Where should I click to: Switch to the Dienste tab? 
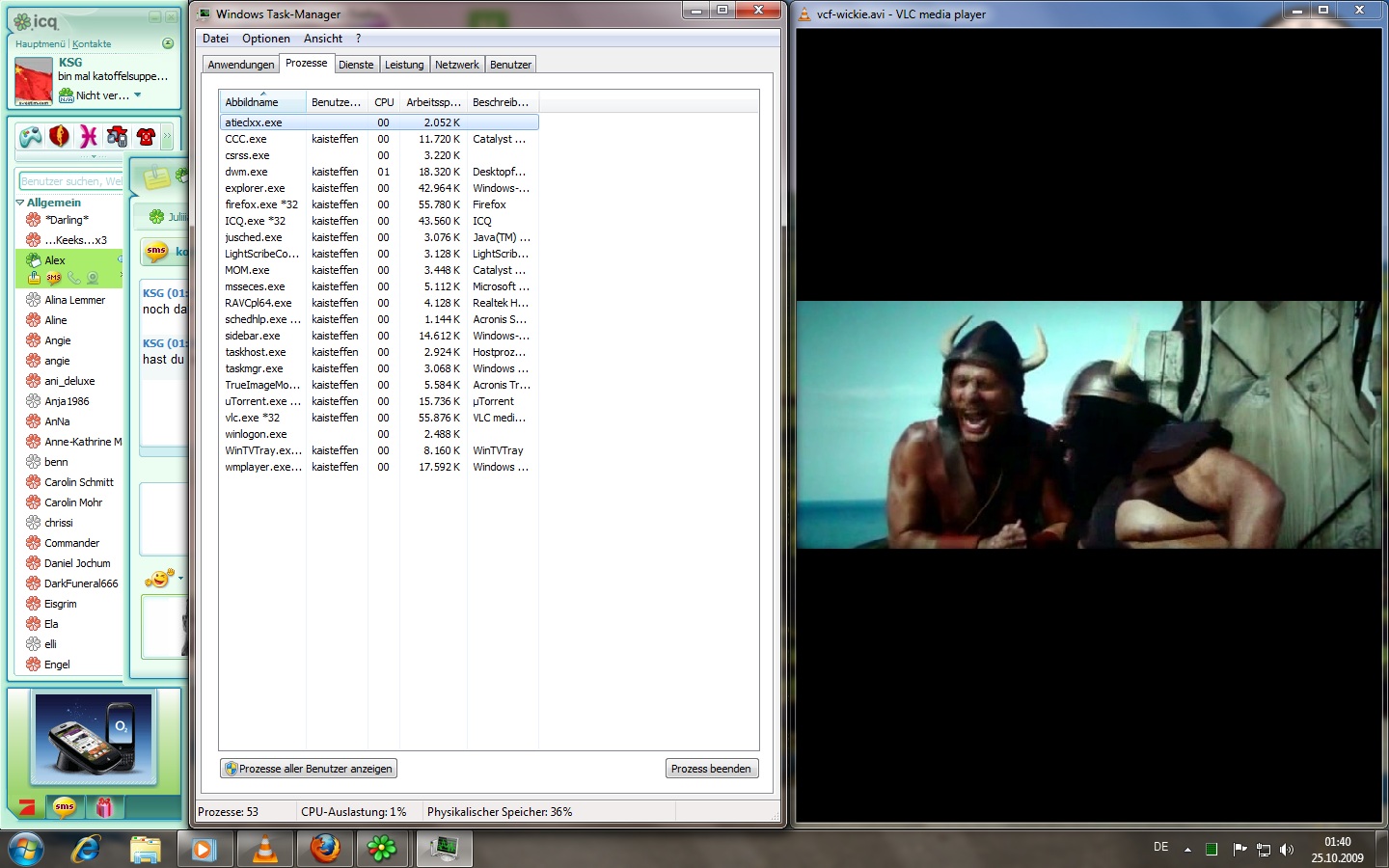(x=356, y=65)
